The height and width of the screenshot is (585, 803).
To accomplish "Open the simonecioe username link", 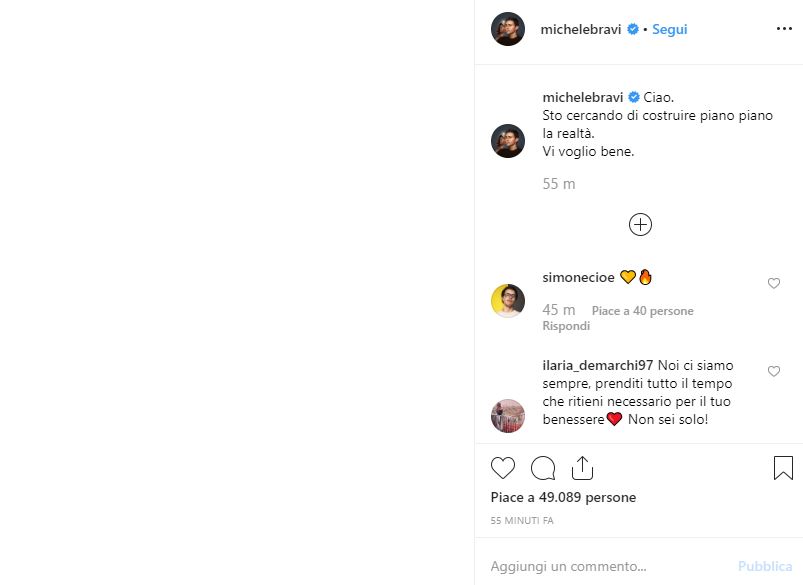I will click(x=577, y=278).
